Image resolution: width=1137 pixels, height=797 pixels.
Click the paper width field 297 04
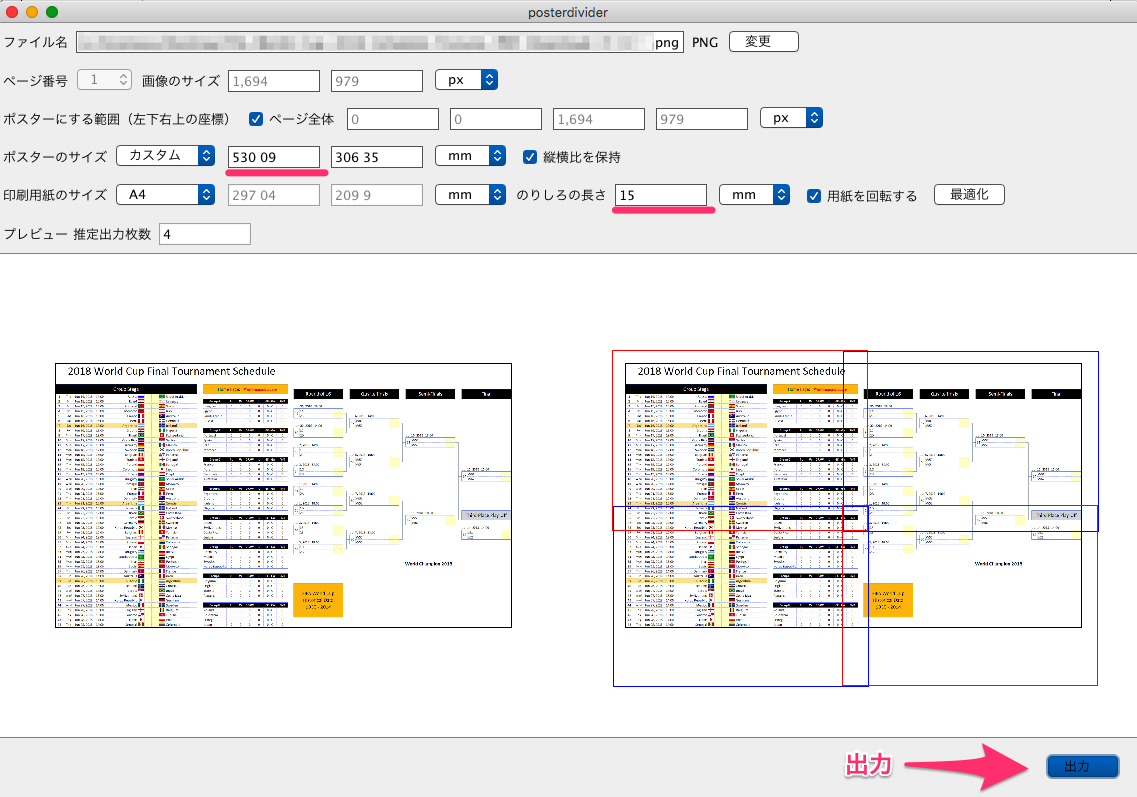(x=273, y=195)
